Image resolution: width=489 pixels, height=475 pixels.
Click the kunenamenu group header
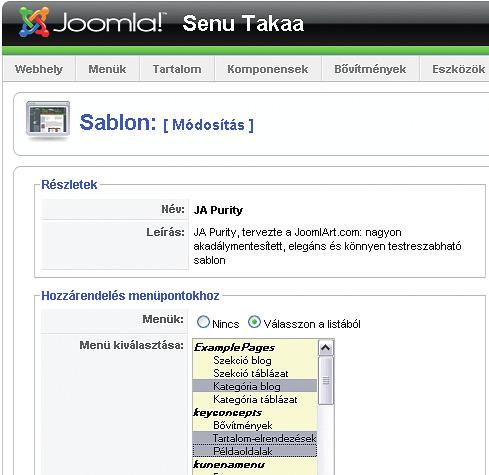(229, 464)
